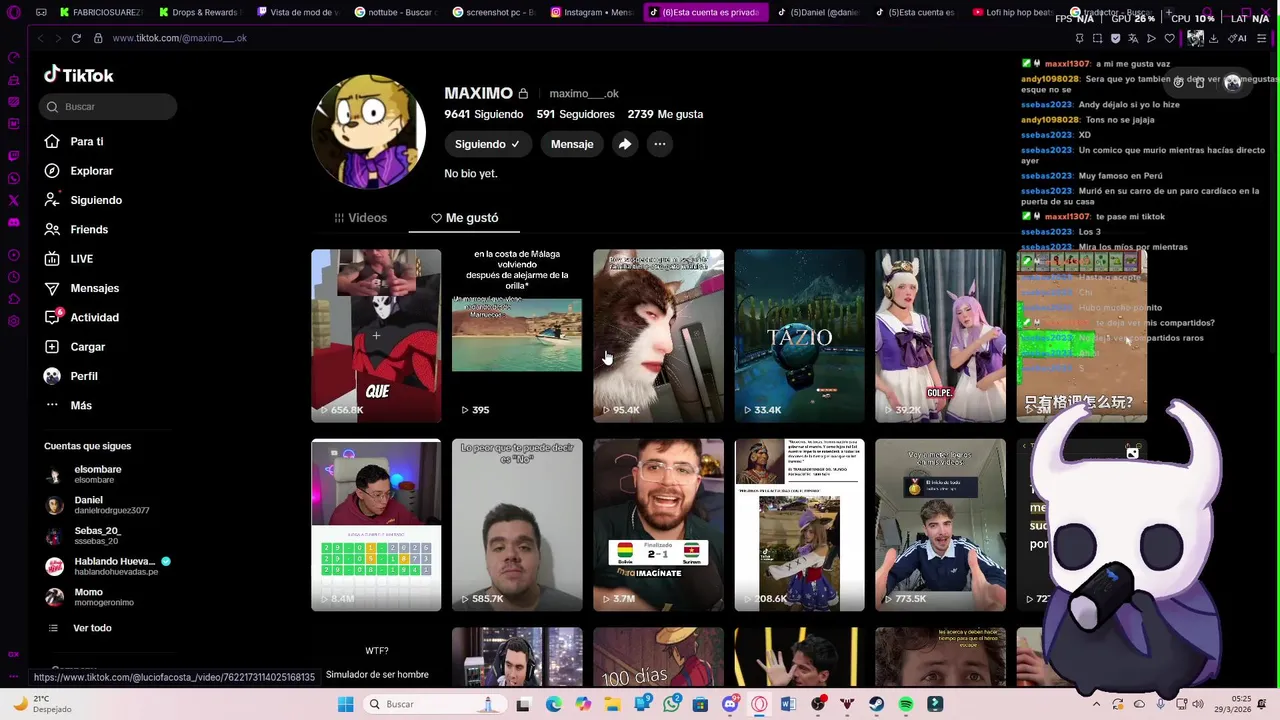The width and height of the screenshot is (1280, 720).
Task: Click MAXIMO's profile avatar
Action: 369,132
